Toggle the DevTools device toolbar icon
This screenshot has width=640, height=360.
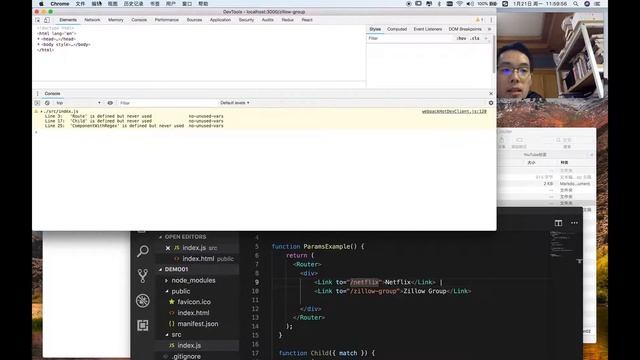[47, 20]
